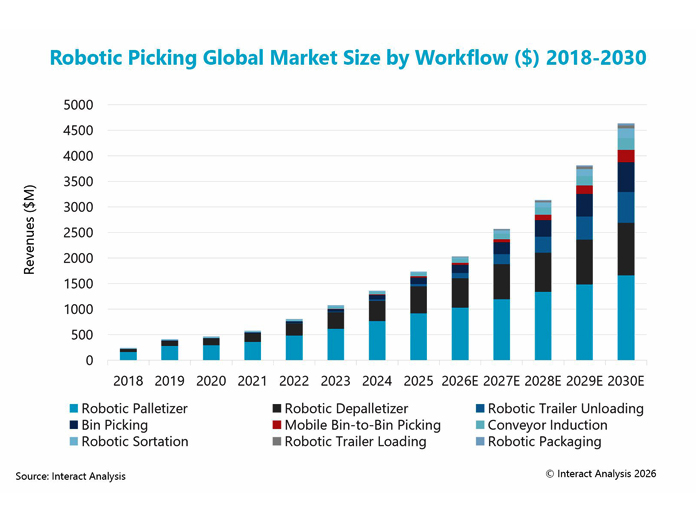
Task: Select the 'Robotic Palletizer' legend label
Action: 134,408
